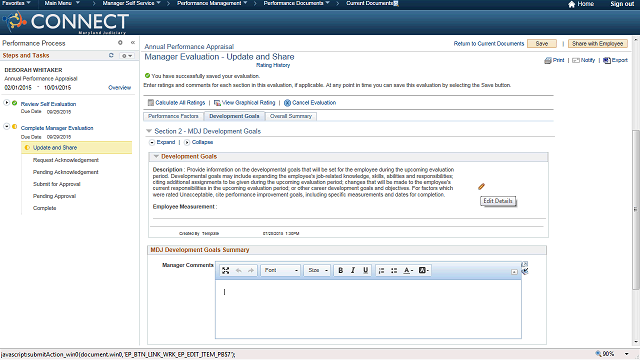
Task: Toggle bold formatting
Action: [x=340, y=270]
